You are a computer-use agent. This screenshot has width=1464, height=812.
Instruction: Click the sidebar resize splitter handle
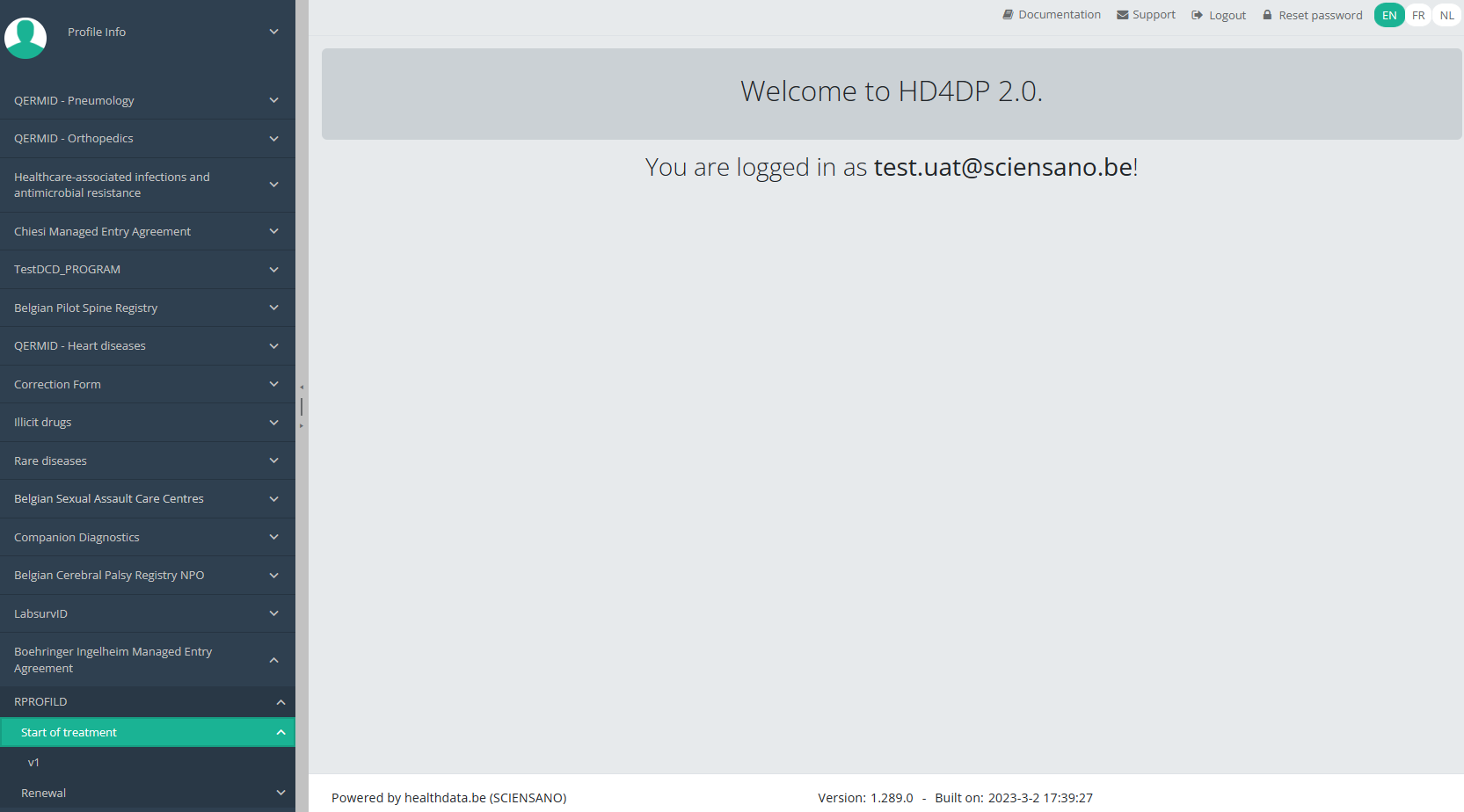302,406
